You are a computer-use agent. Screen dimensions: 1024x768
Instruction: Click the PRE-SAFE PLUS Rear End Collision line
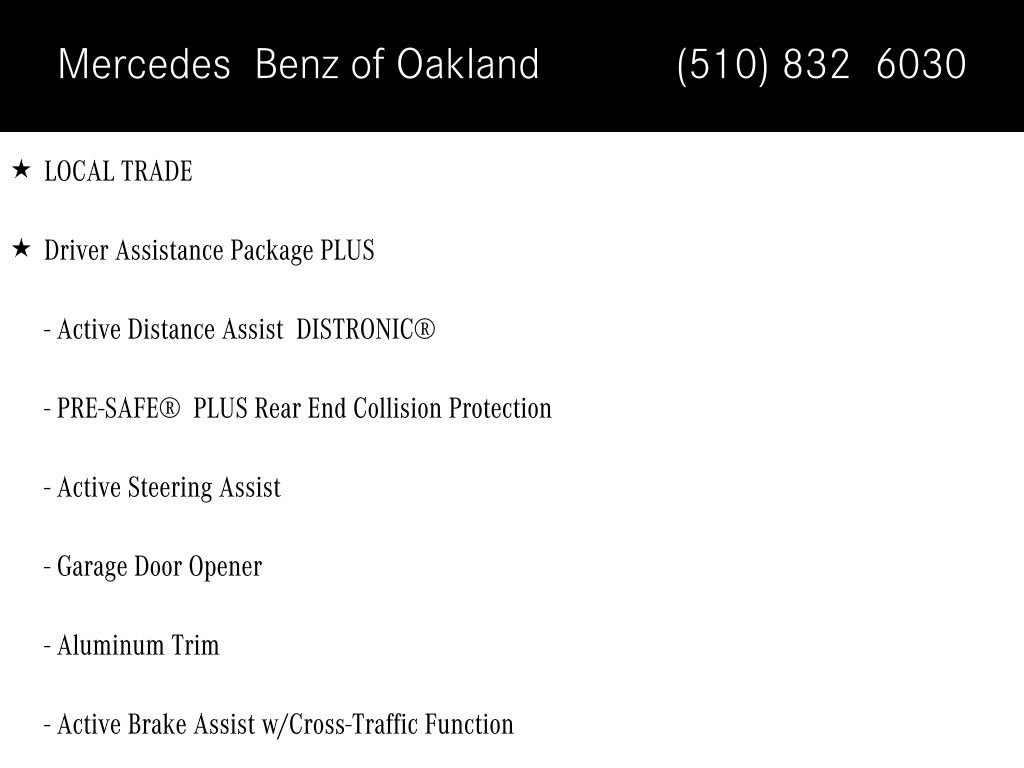[298, 409]
